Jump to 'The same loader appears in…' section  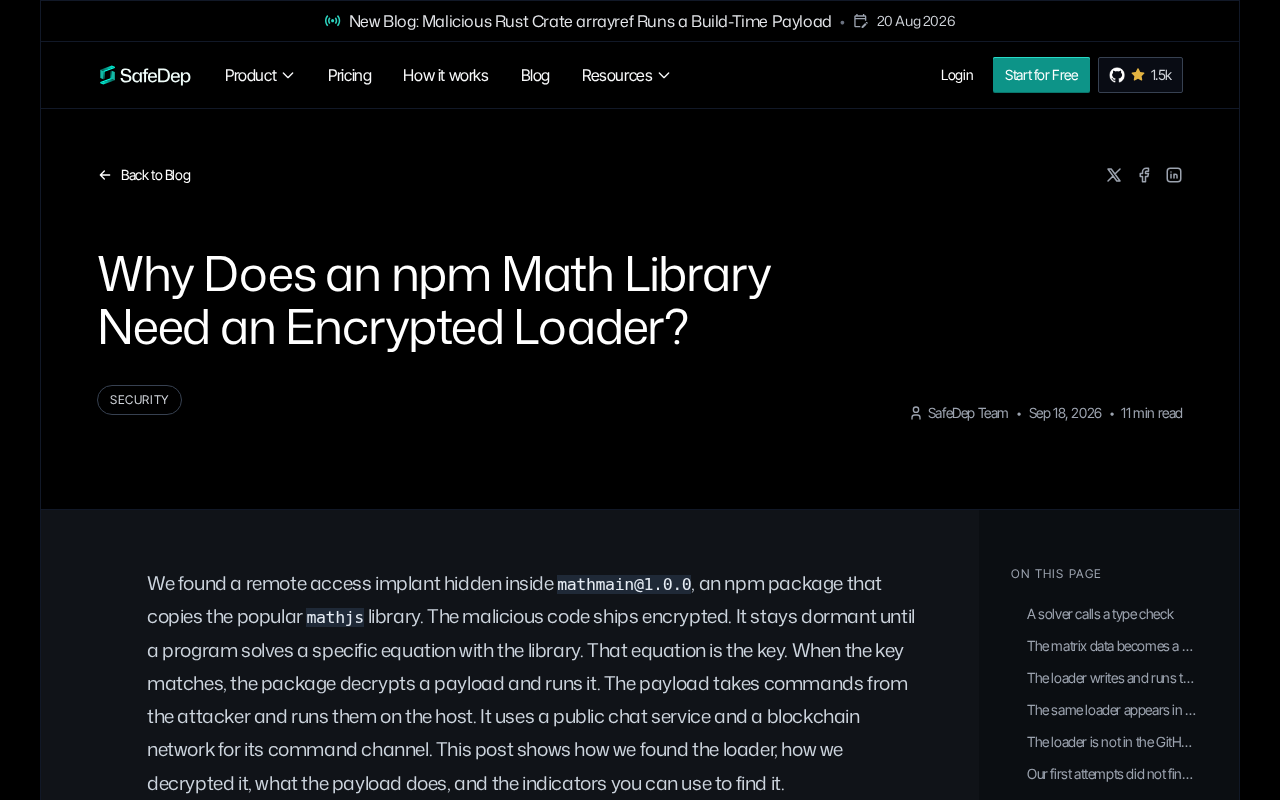coord(1111,710)
